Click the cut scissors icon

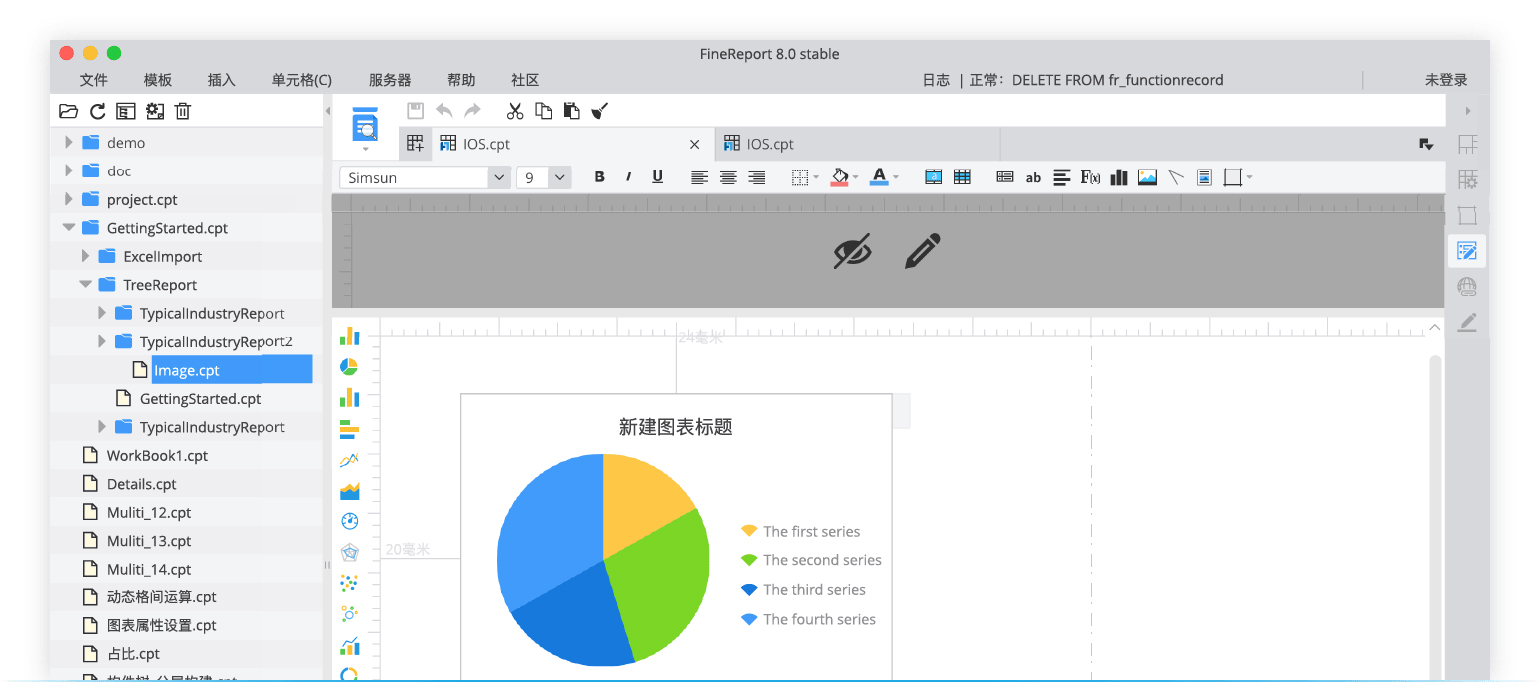point(515,111)
